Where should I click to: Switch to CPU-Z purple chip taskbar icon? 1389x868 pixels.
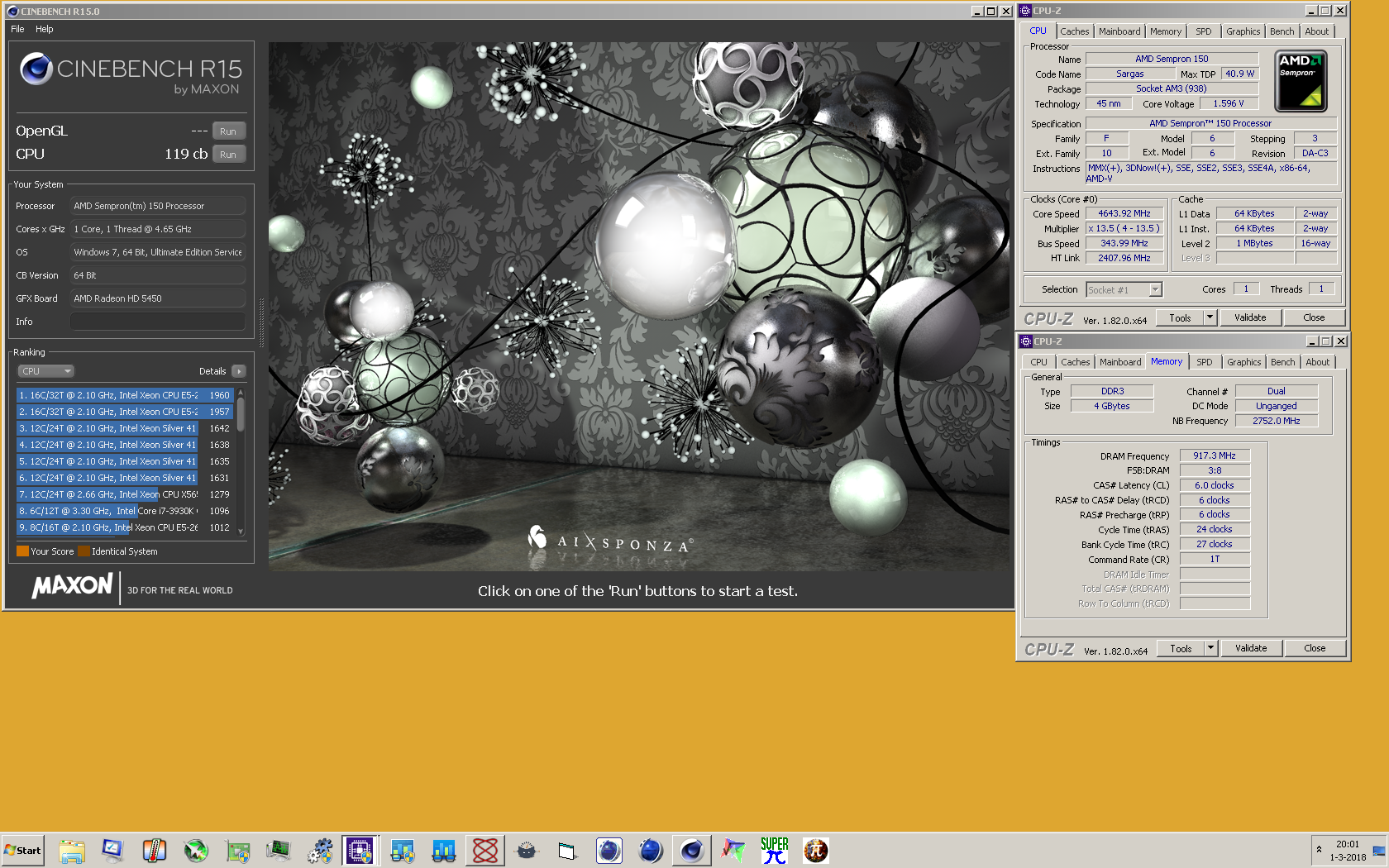click(360, 851)
